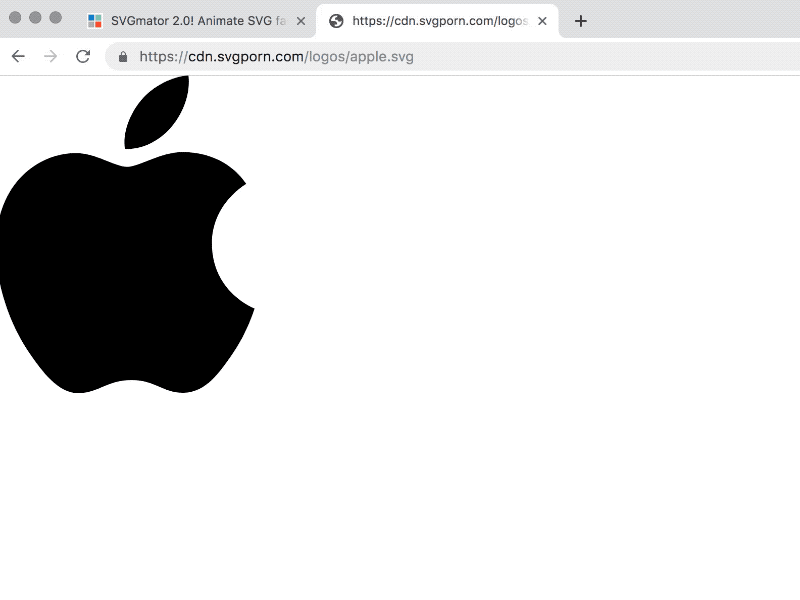800x600 pixels.
Task: Click the globe icon on the active tab
Action: point(336,21)
